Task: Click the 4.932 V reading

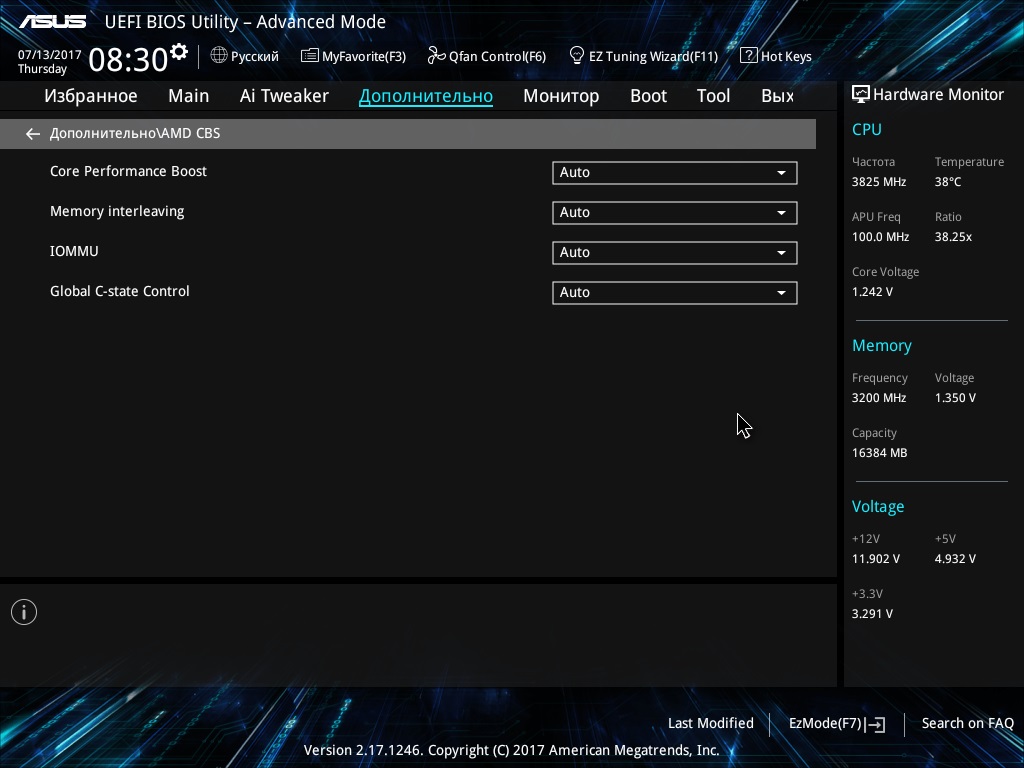Action: pyautogui.click(x=955, y=559)
